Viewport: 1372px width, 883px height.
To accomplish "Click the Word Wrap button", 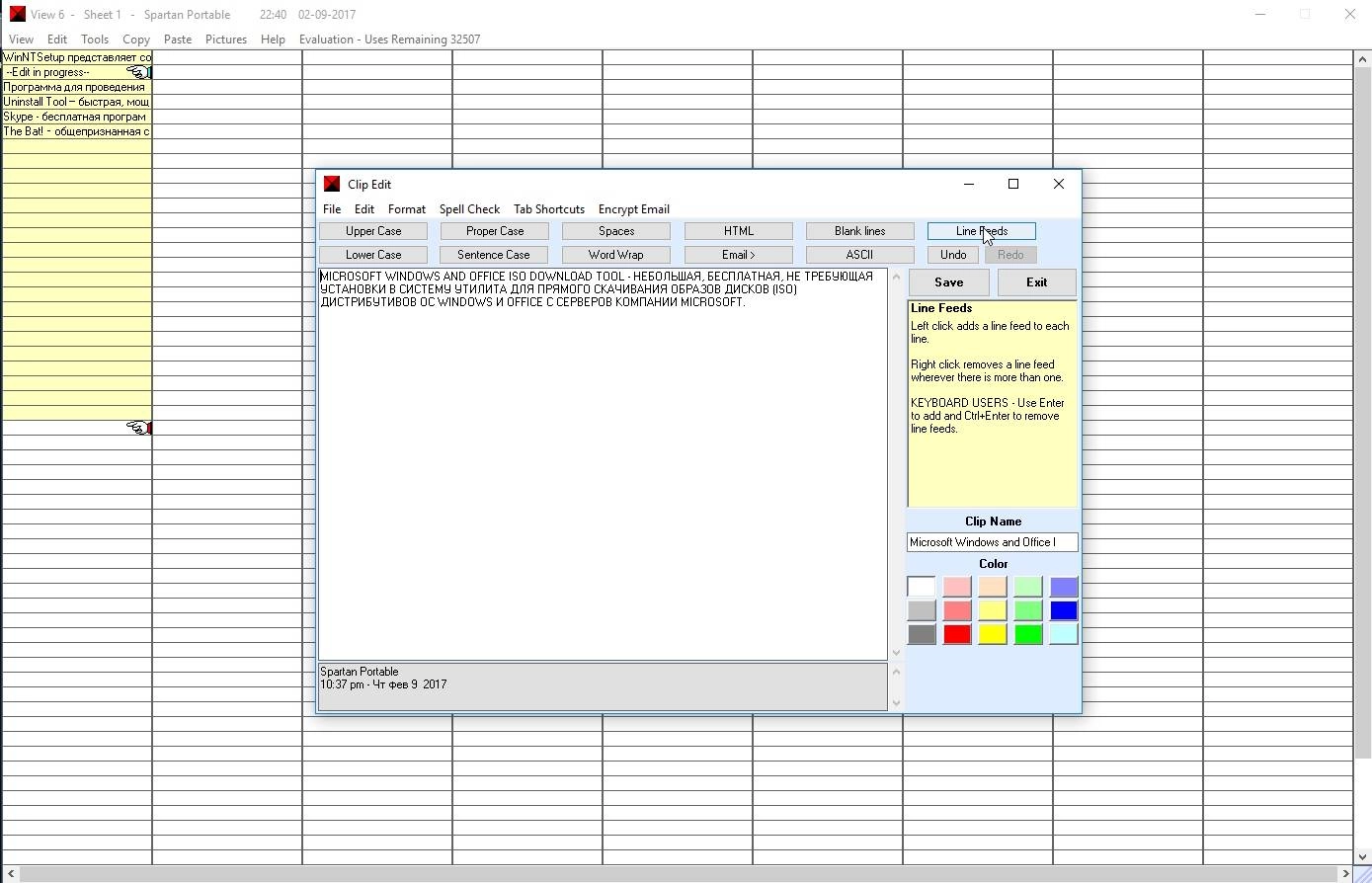I will point(616,255).
